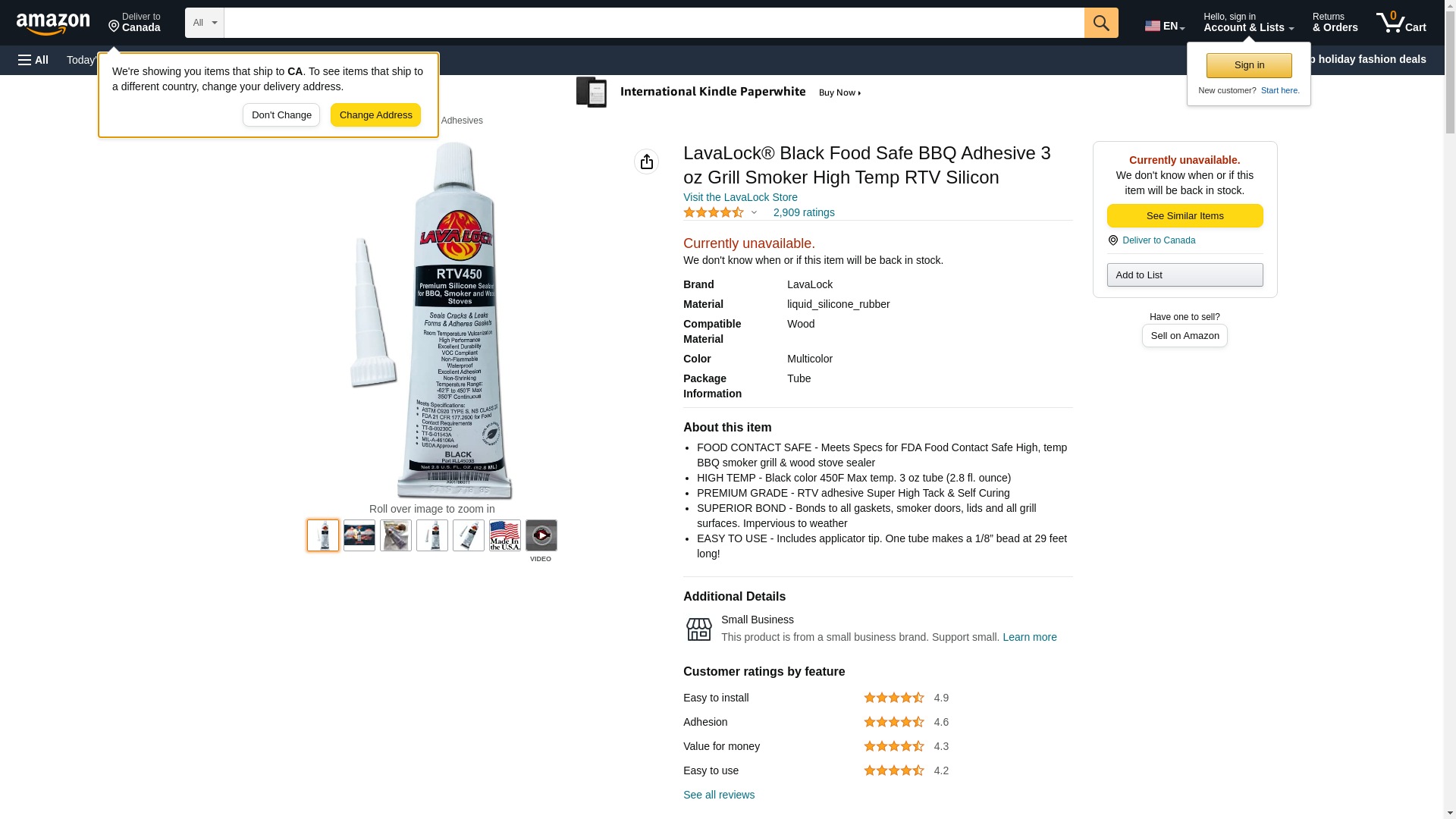Viewport: 1456px width, 819px height.
Task: Play the product video thumbnail
Action: pyautogui.click(x=541, y=535)
